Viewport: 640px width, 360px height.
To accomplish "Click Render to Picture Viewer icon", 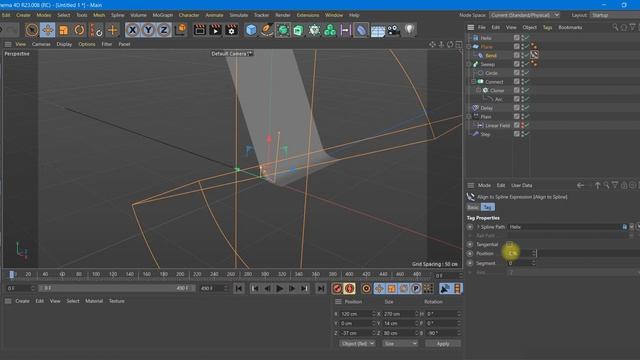I will (x=215, y=30).
